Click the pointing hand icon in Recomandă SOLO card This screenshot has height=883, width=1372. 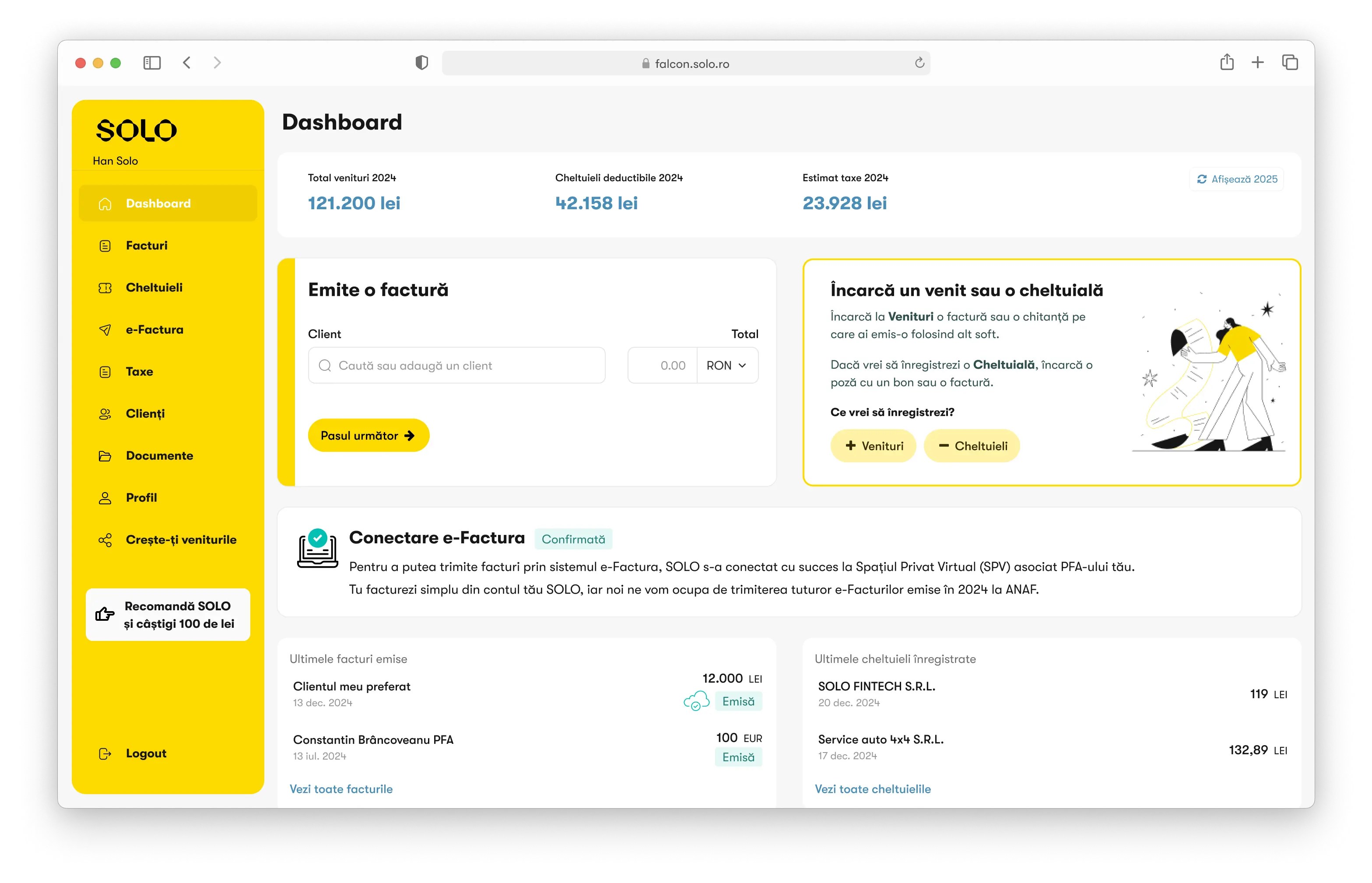tap(104, 614)
